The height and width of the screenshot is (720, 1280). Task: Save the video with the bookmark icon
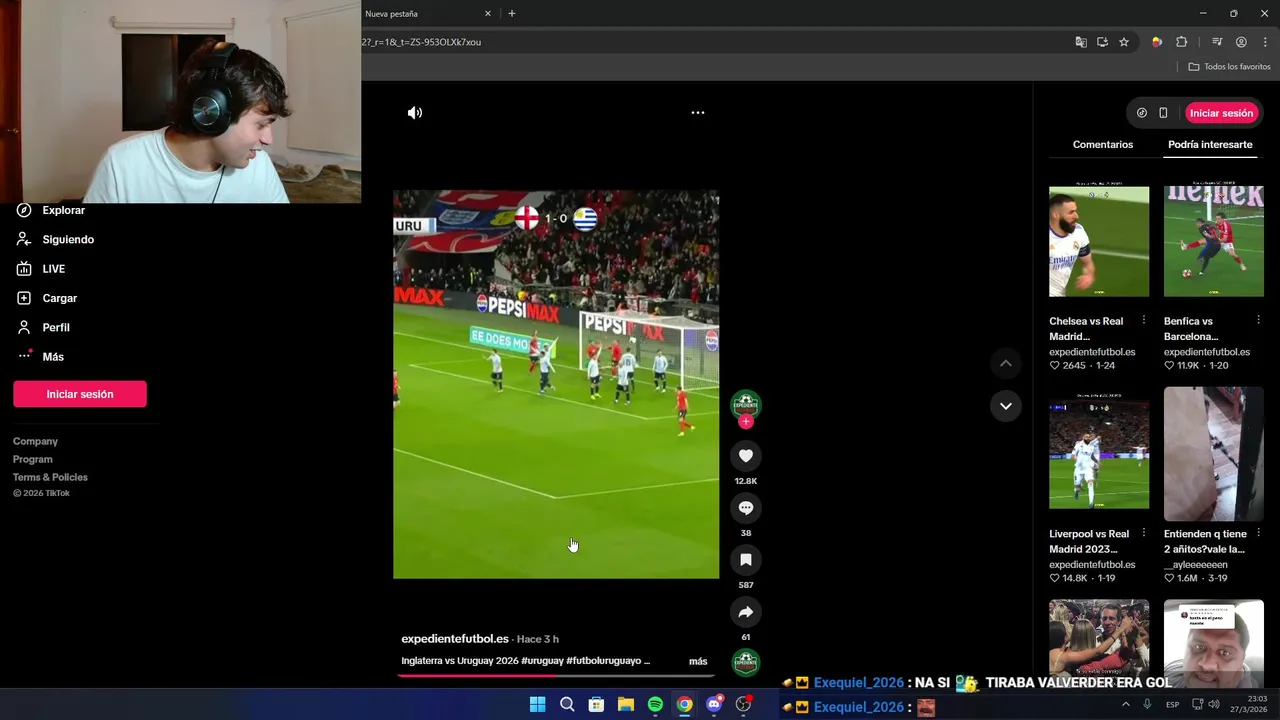(746, 560)
